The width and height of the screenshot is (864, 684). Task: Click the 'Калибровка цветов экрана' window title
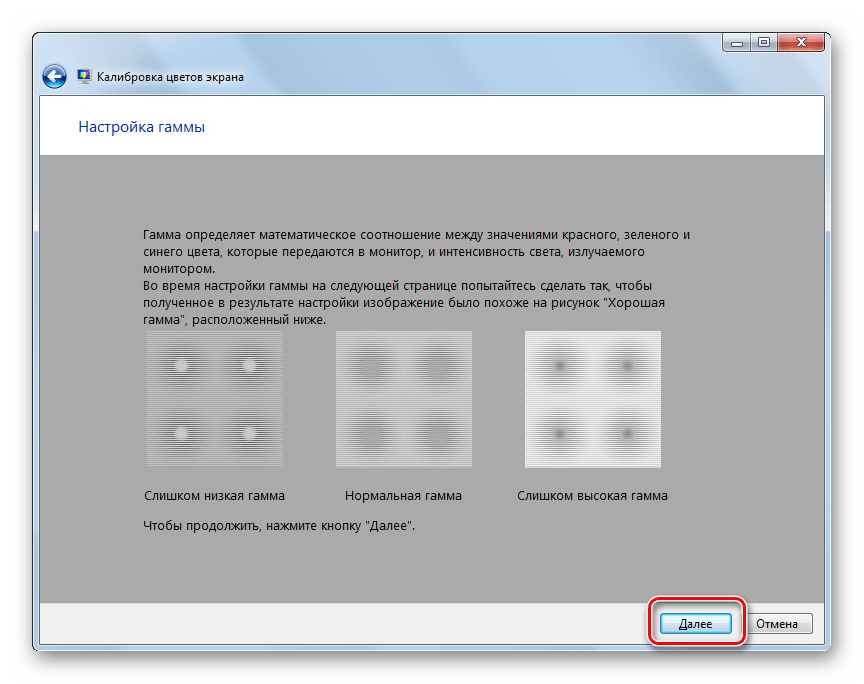[x=170, y=77]
